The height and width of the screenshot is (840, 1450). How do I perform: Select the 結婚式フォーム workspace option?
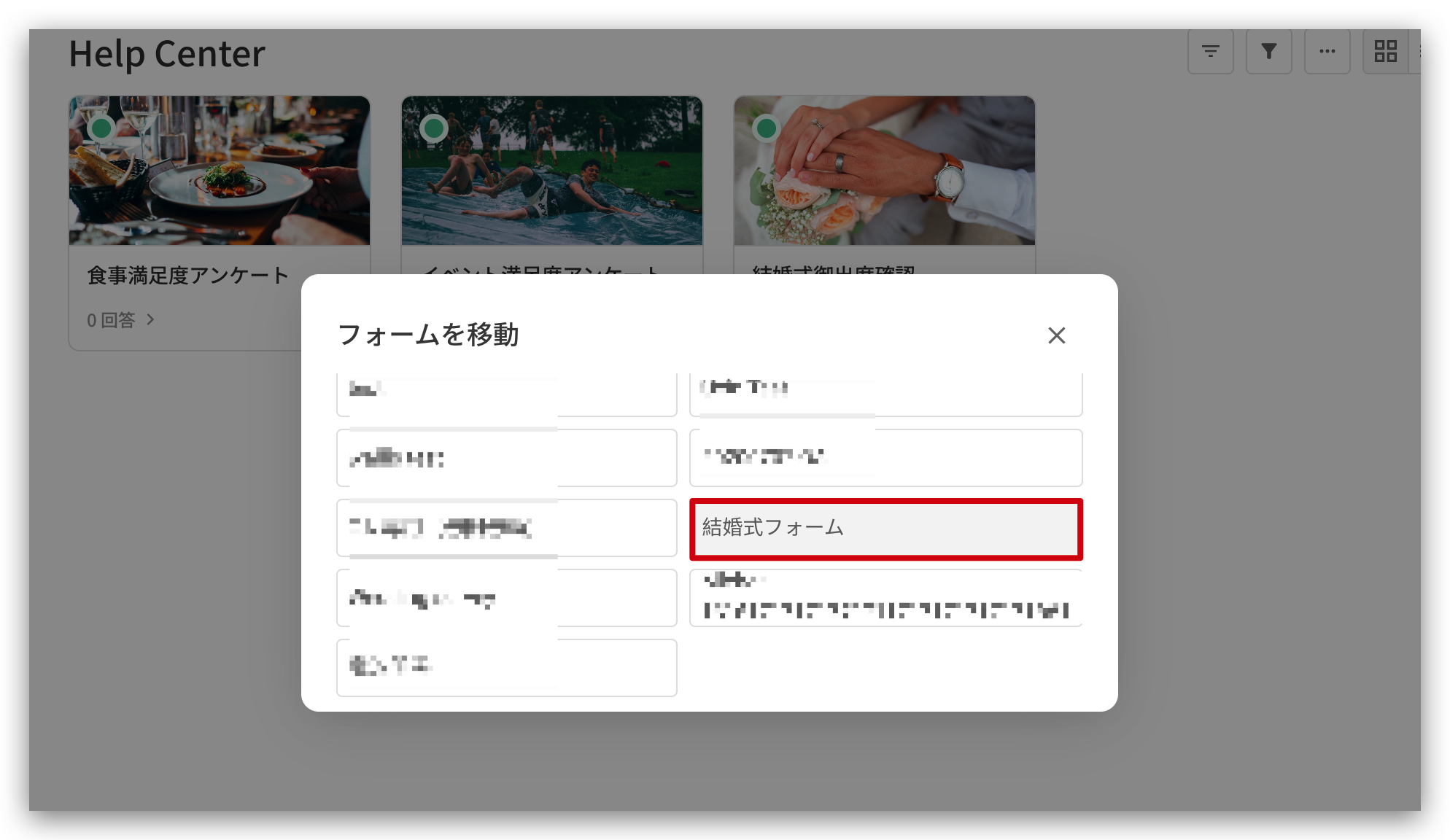pyautogui.click(x=885, y=529)
